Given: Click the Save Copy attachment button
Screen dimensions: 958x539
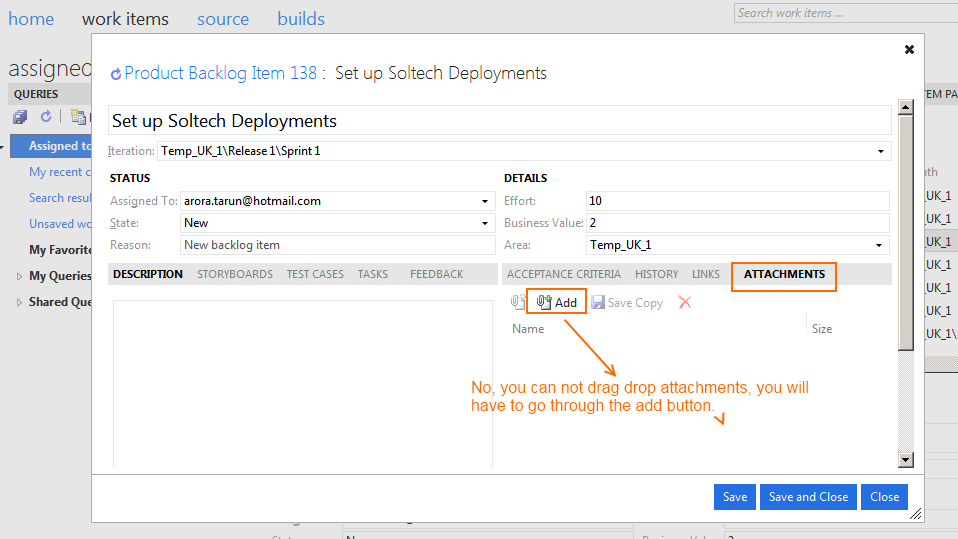Looking at the screenshot, I should click(x=627, y=302).
